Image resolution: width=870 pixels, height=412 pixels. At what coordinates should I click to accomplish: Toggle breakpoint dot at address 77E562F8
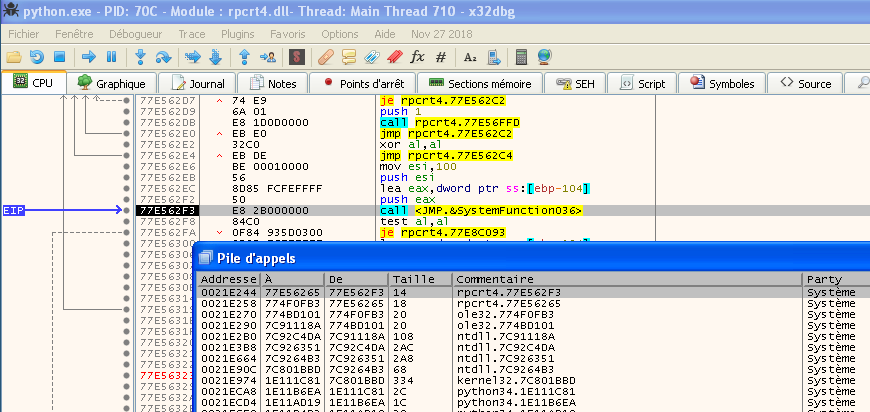point(127,221)
